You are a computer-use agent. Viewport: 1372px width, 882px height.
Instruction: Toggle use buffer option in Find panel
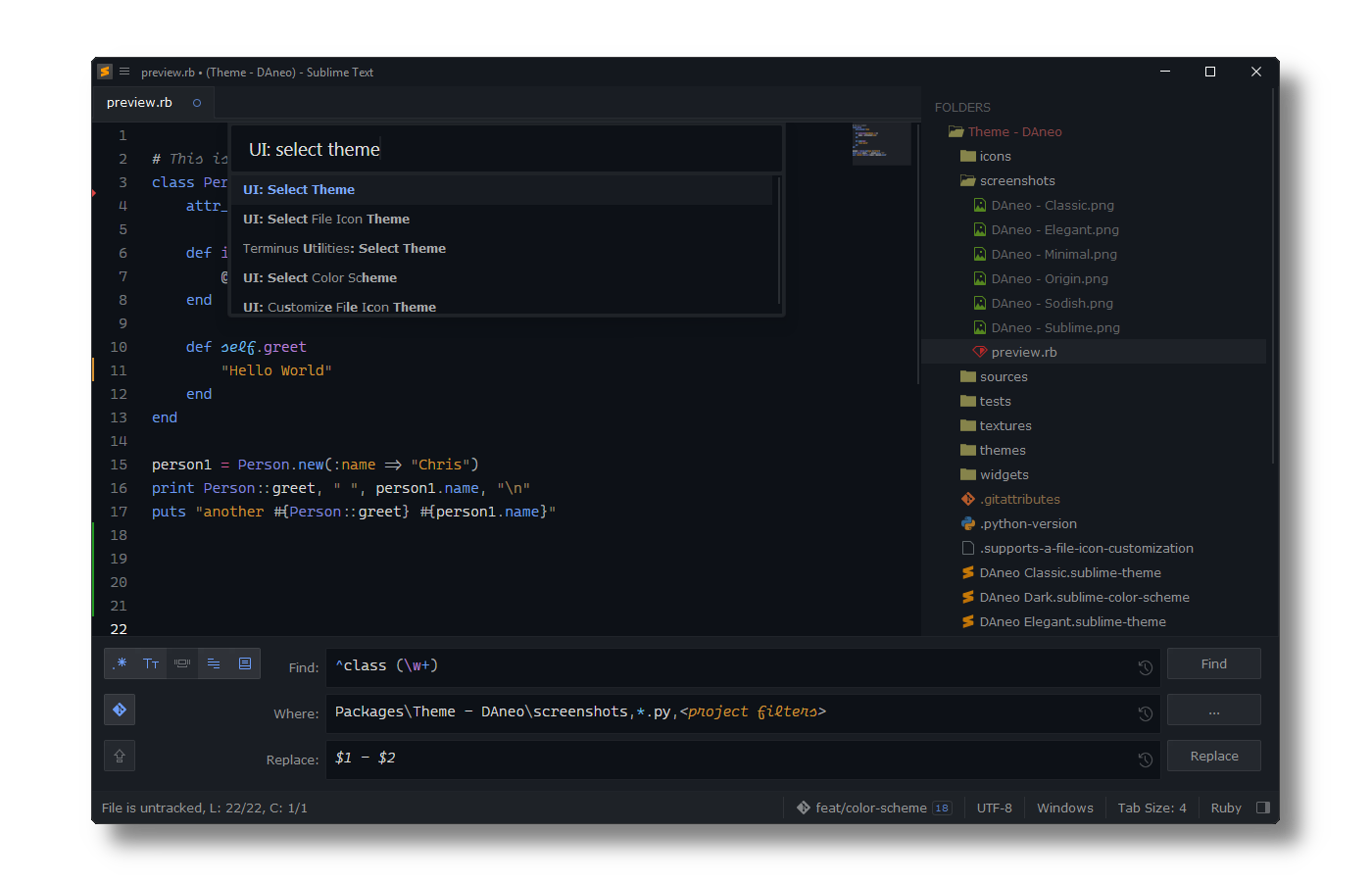click(245, 663)
